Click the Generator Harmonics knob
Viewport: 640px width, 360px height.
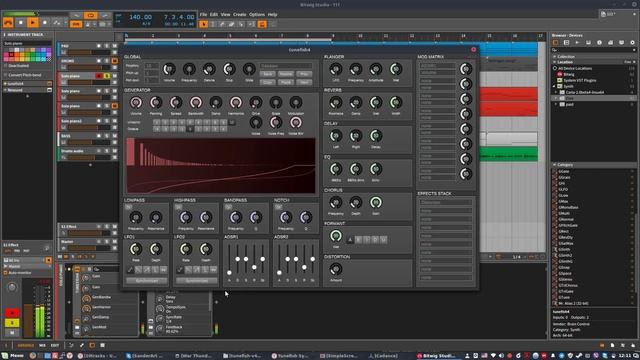tap(236, 102)
